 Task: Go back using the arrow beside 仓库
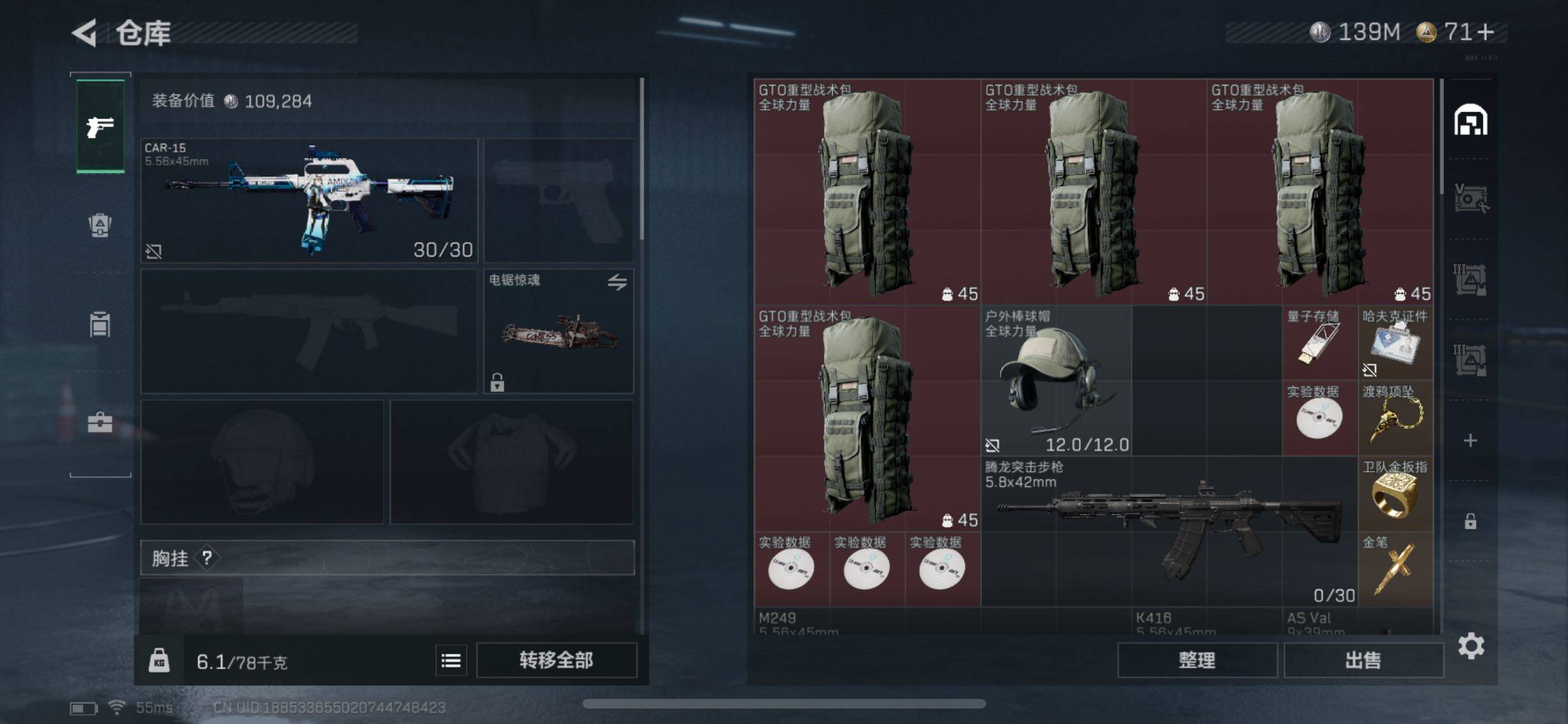(84, 33)
